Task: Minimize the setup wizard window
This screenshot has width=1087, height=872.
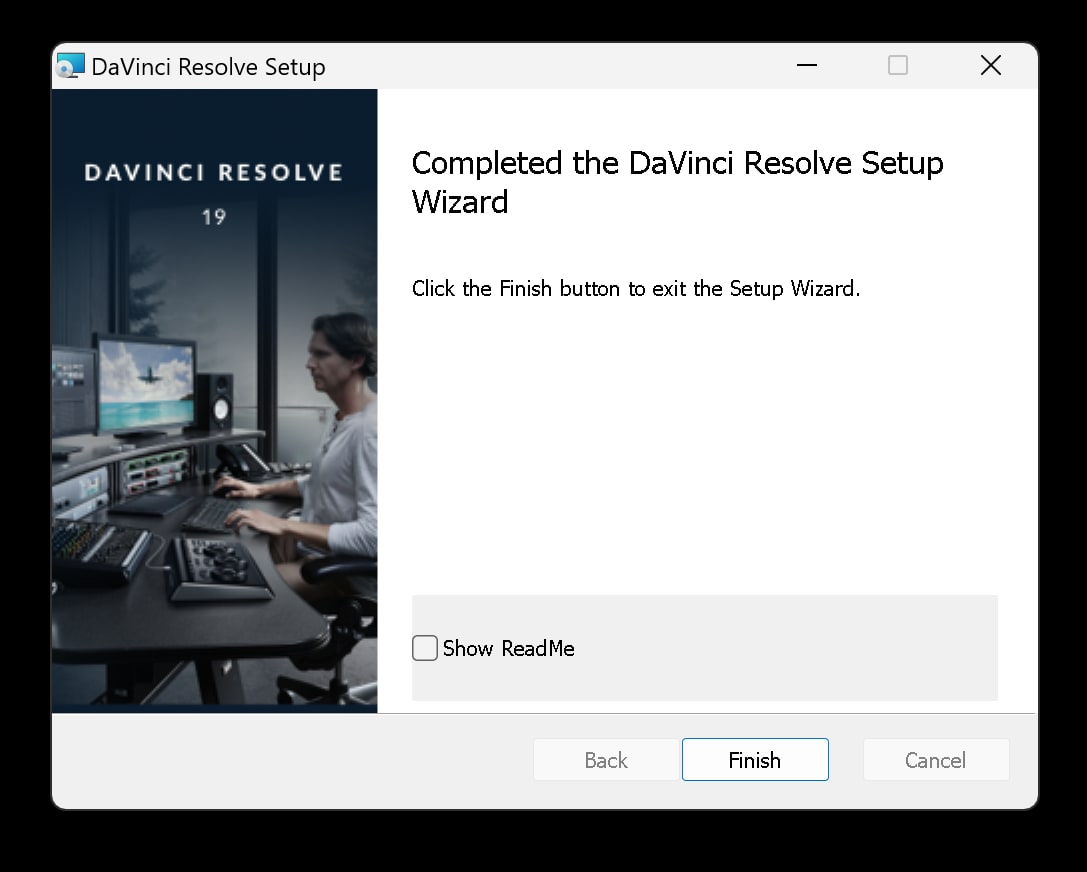Action: click(x=807, y=65)
